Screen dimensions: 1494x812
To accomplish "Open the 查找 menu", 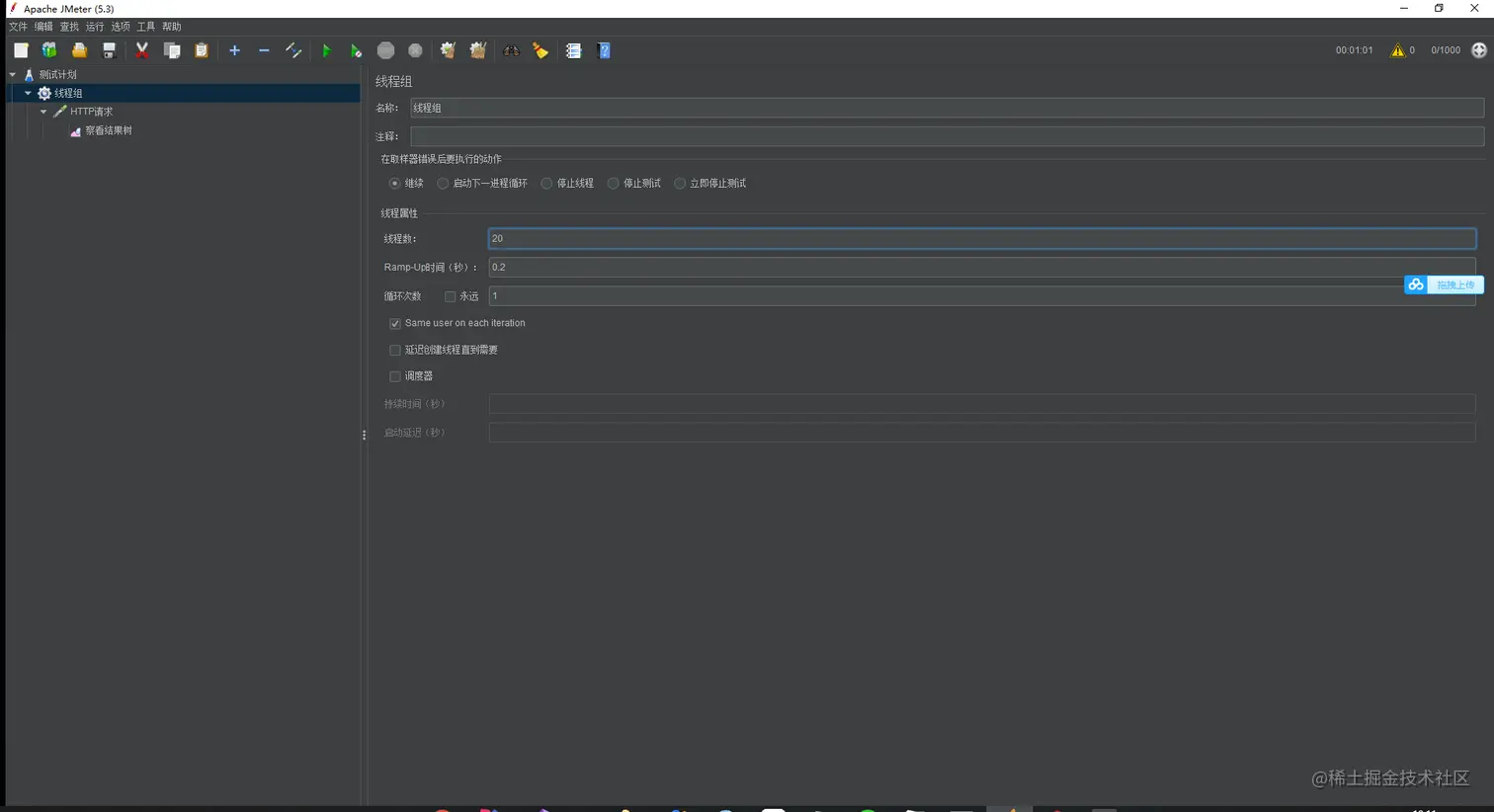I will click(69, 27).
